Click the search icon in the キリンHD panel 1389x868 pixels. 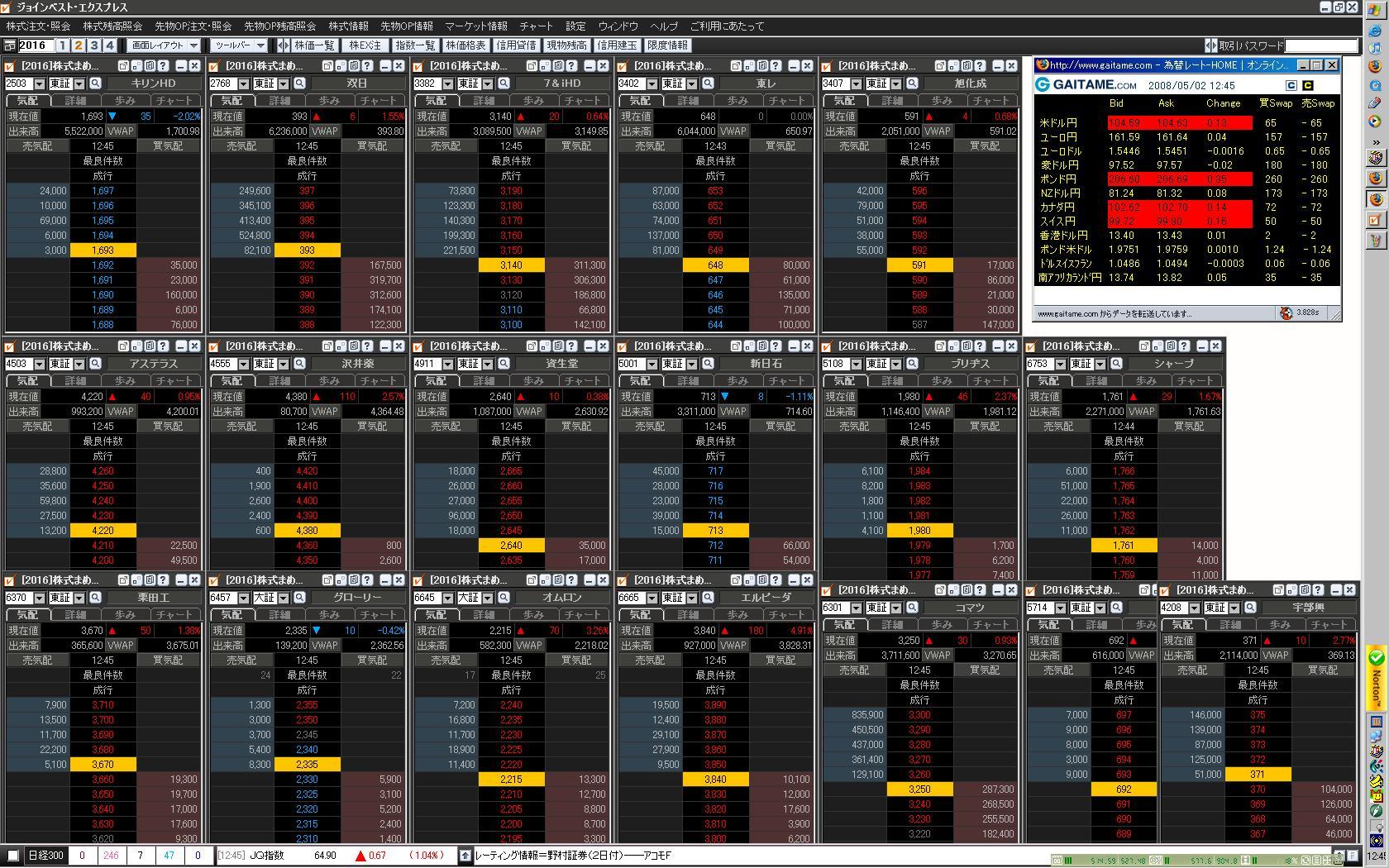(x=95, y=83)
